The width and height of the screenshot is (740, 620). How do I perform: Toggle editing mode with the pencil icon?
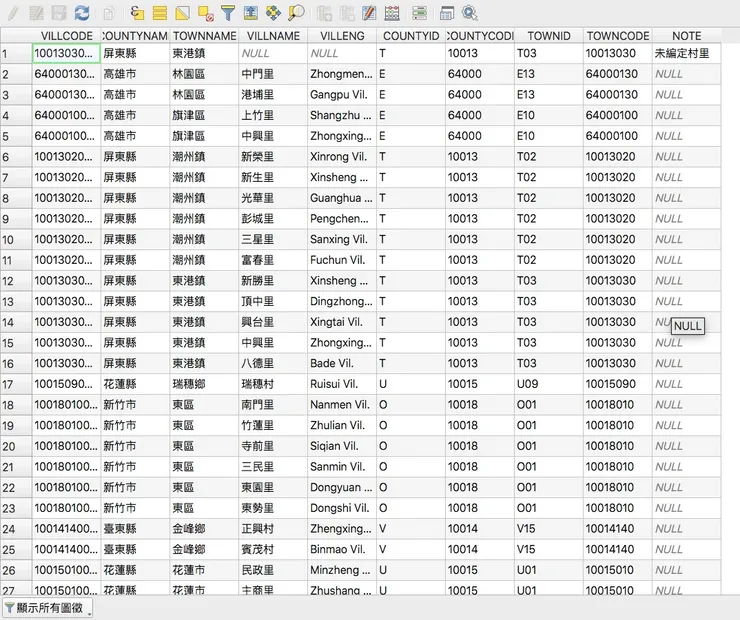pyautogui.click(x=13, y=13)
